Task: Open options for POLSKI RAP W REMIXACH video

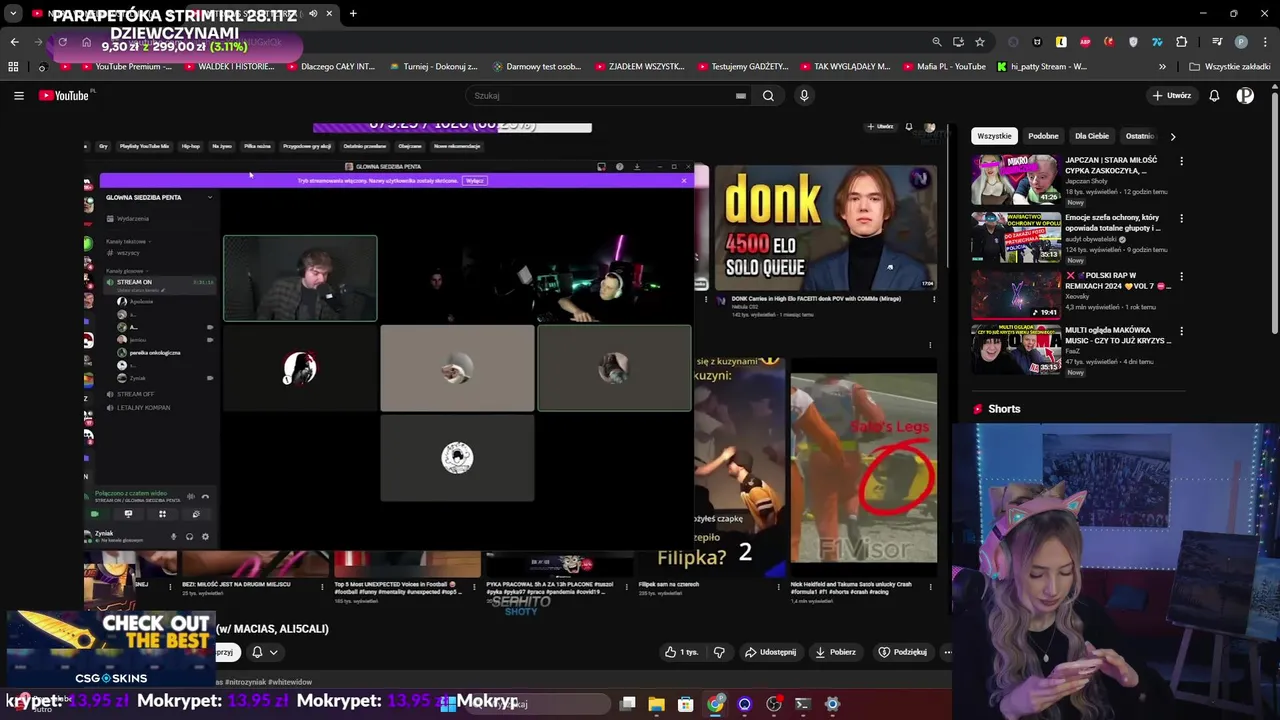Action: pos(1181,276)
